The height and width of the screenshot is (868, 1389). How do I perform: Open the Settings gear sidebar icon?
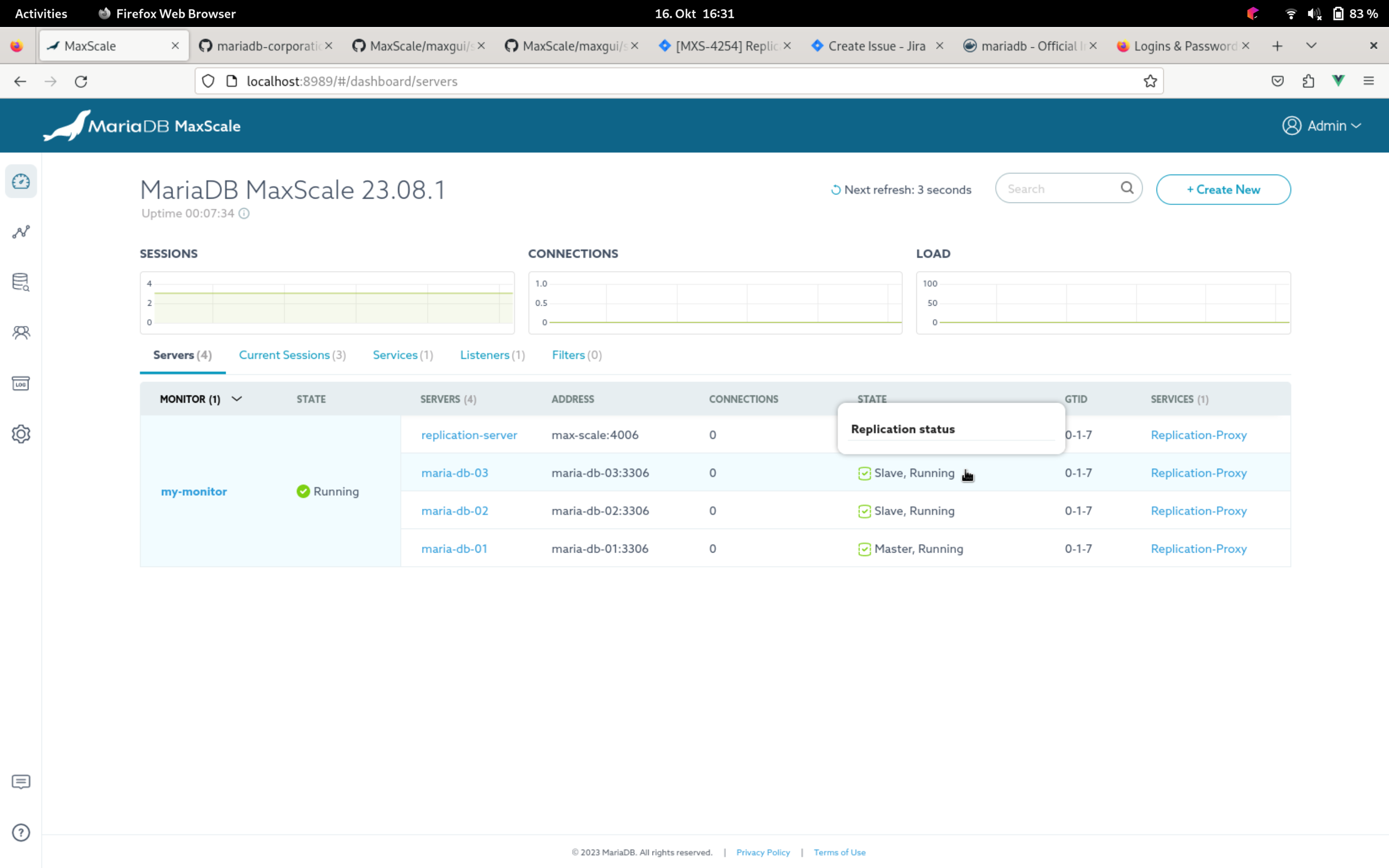coord(21,434)
